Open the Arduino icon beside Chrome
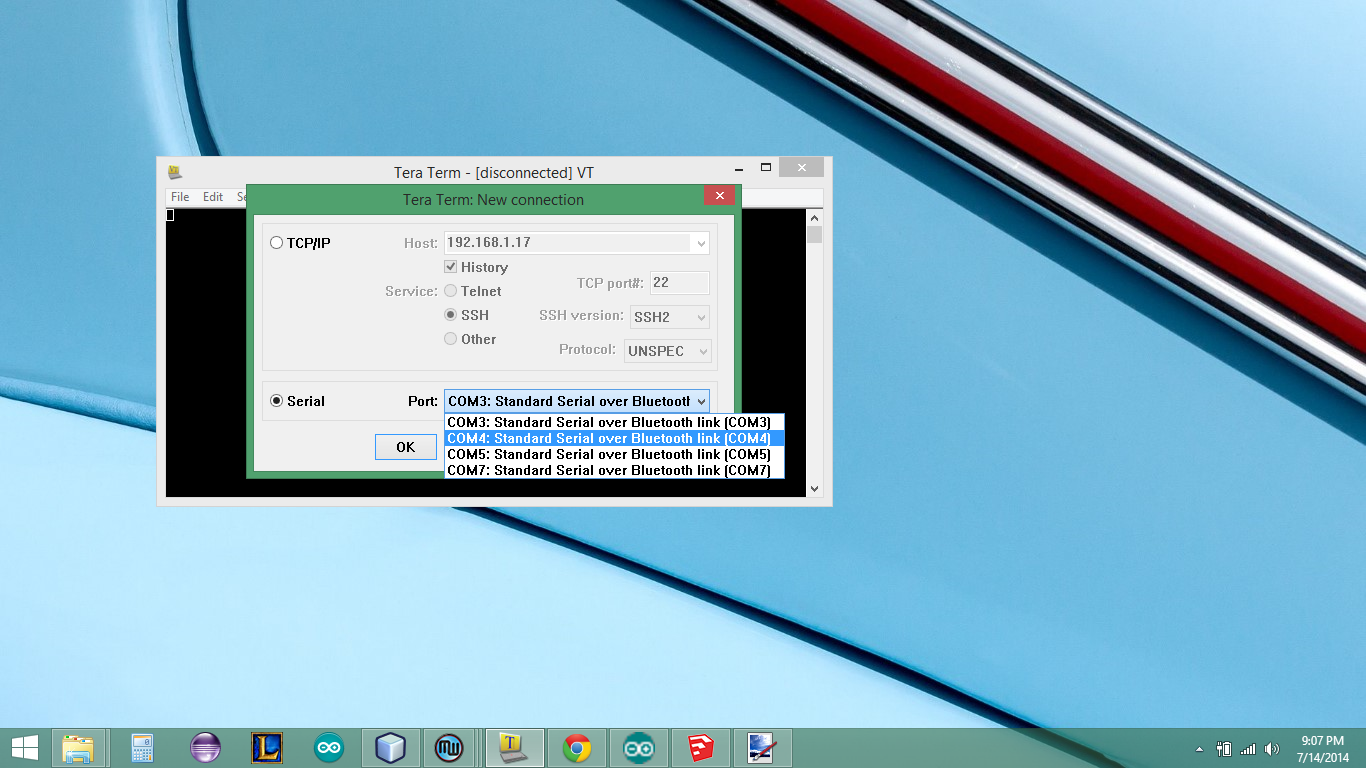The height and width of the screenshot is (768, 1366). (x=639, y=748)
